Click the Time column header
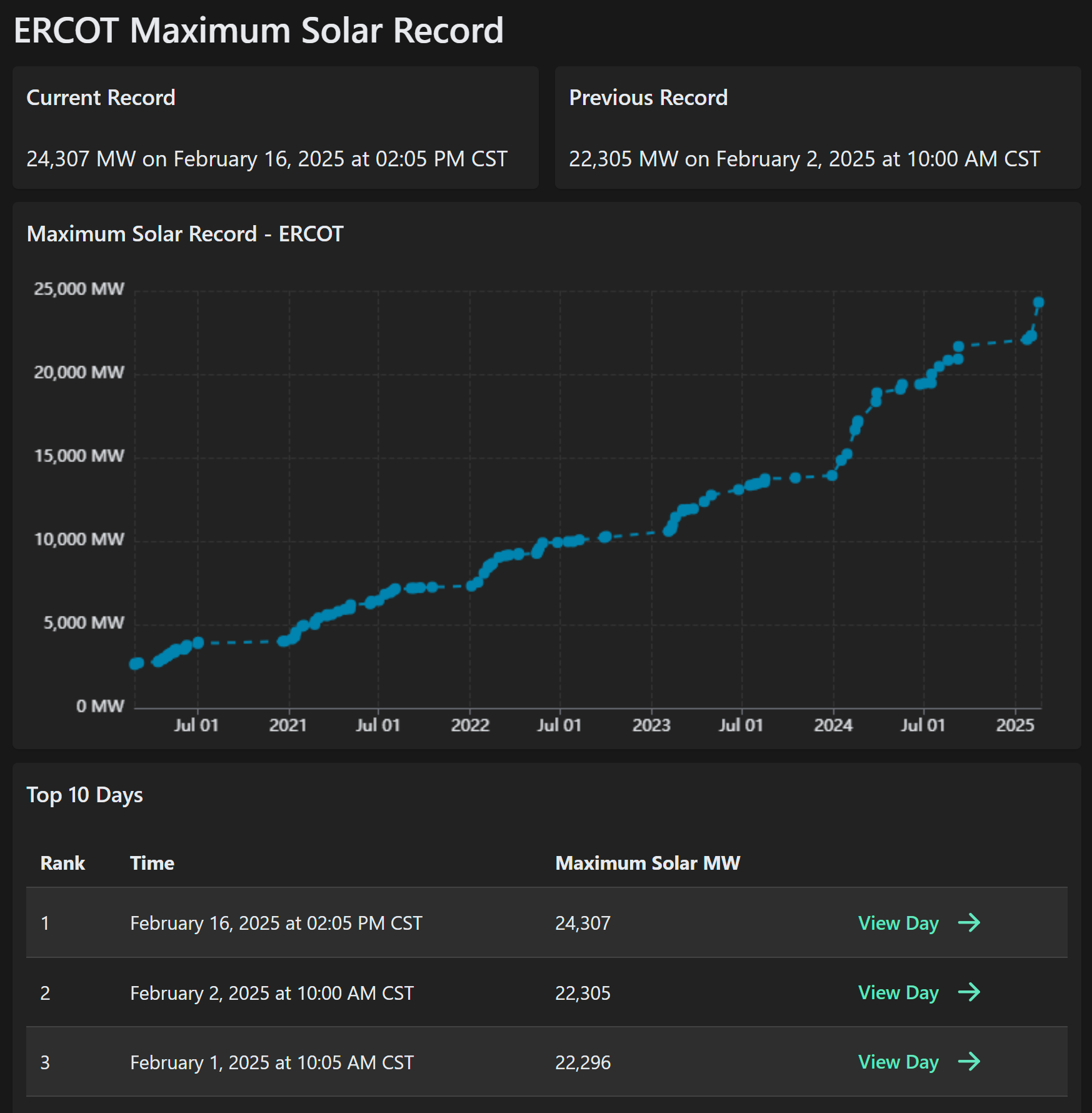Image resolution: width=1092 pixels, height=1113 pixels. pos(152,863)
